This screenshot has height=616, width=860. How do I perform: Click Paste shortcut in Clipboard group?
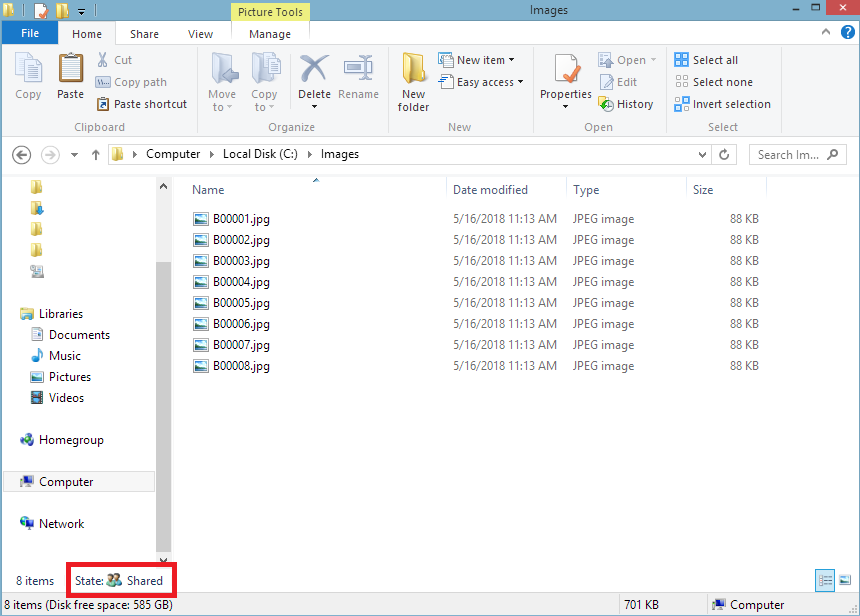(x=141, y=104)
